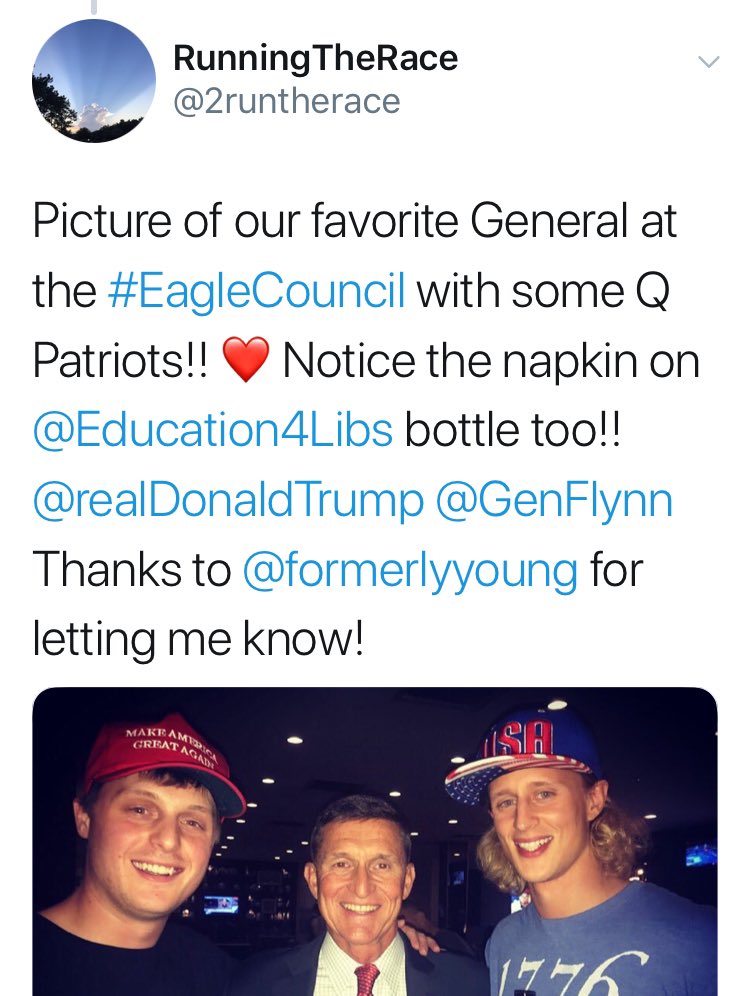Screen dimensions: 750x996
Task: Click the "Notice the napkin on" text
Action: [x=490, y=360]
